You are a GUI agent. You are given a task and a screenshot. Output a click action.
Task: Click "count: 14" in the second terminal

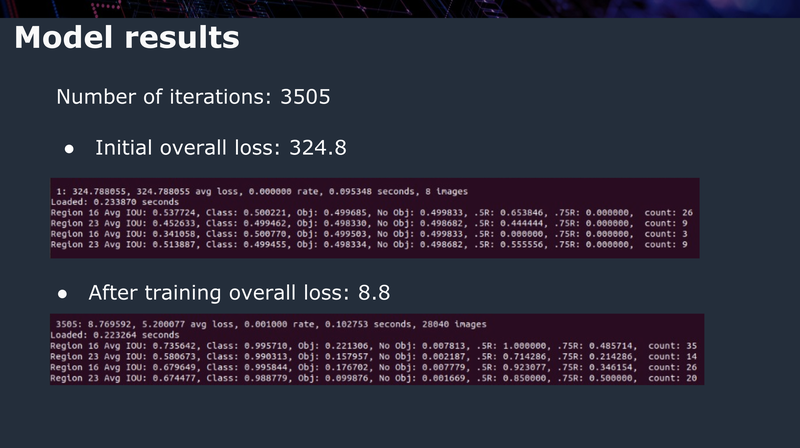(x=675, y=358)
